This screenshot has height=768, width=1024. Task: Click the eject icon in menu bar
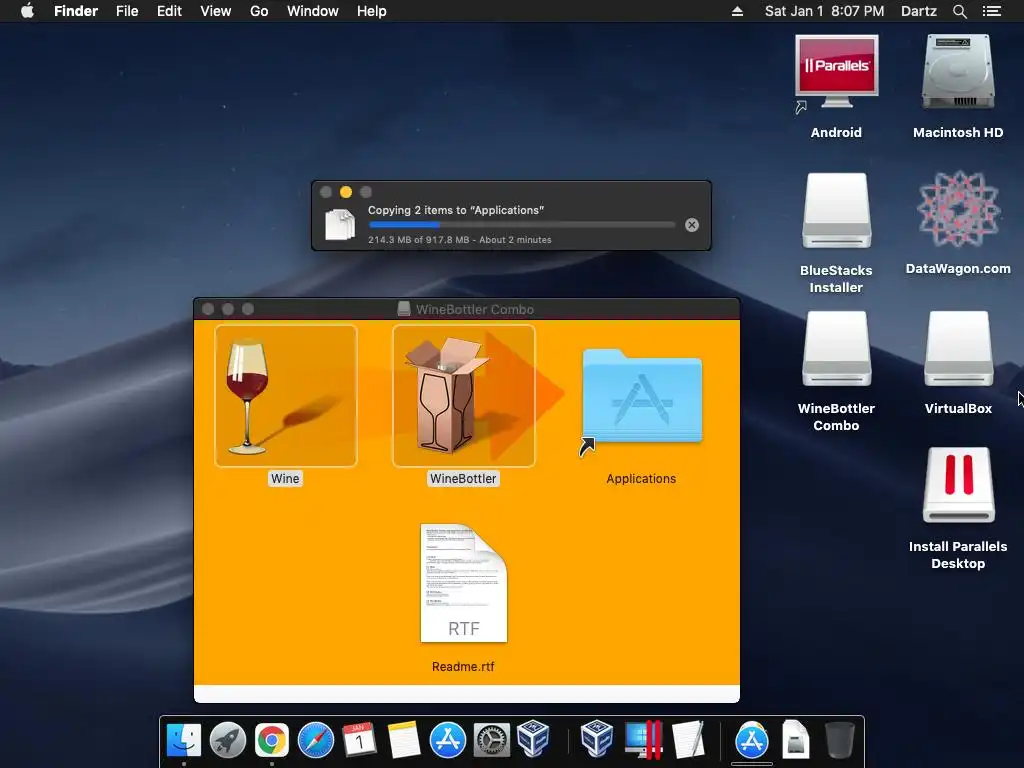(x=737, y=11)
